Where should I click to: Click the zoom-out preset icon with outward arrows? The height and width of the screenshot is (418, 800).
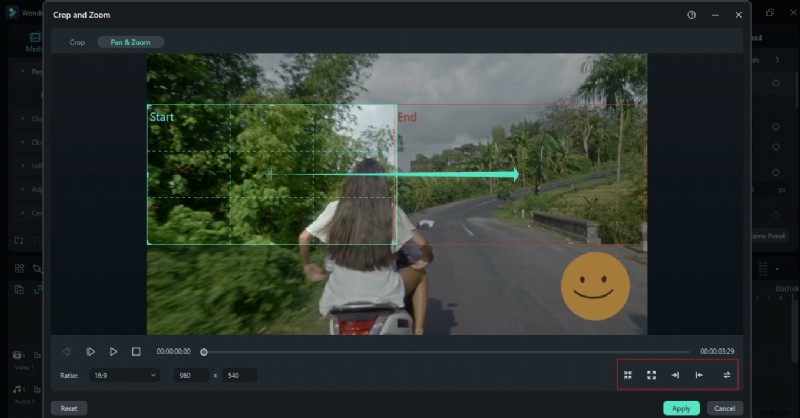pos(651,375)
